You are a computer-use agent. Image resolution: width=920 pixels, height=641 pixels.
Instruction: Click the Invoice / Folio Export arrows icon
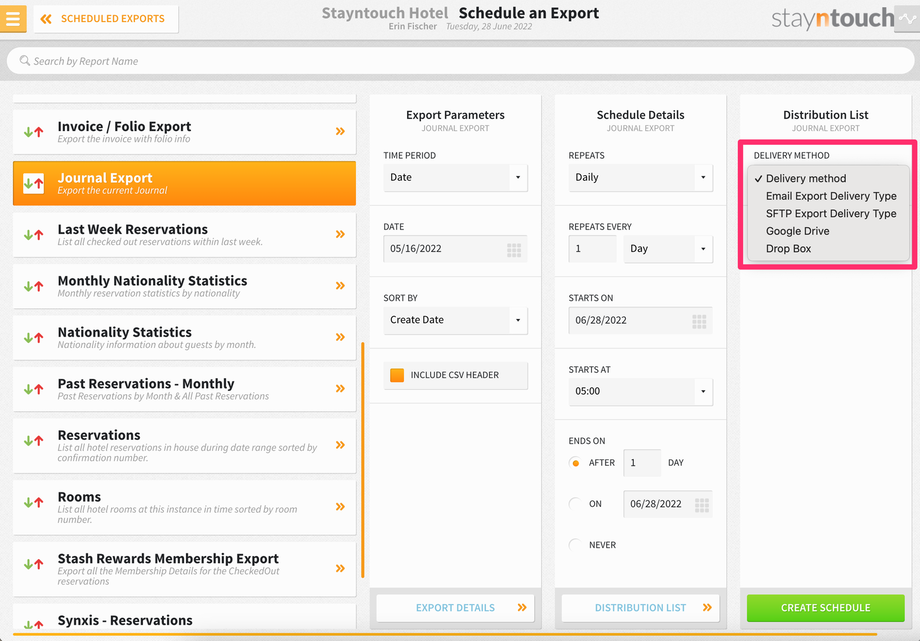(x=33, y=132)
